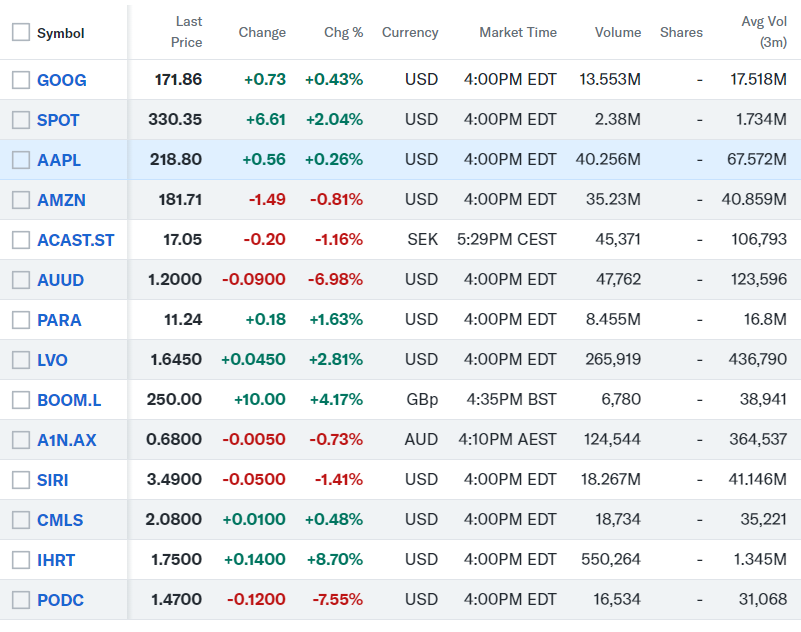The height and width of the screenshot is (632, 801).
Task: Tick the select-all checkbox beside Symbol
Action: pyautogui.click(x=21, y=33)
